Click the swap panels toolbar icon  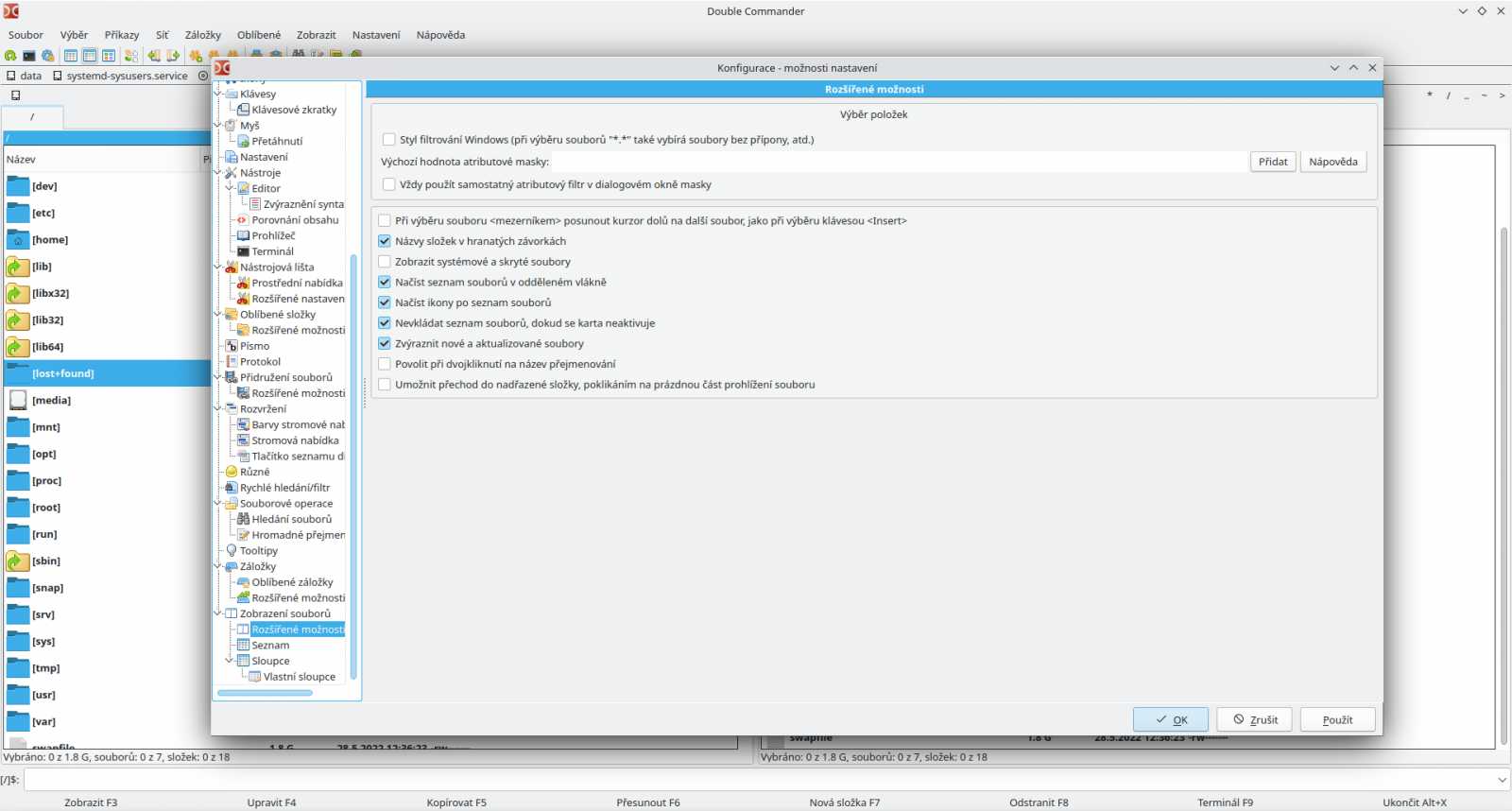coord(131,56)
